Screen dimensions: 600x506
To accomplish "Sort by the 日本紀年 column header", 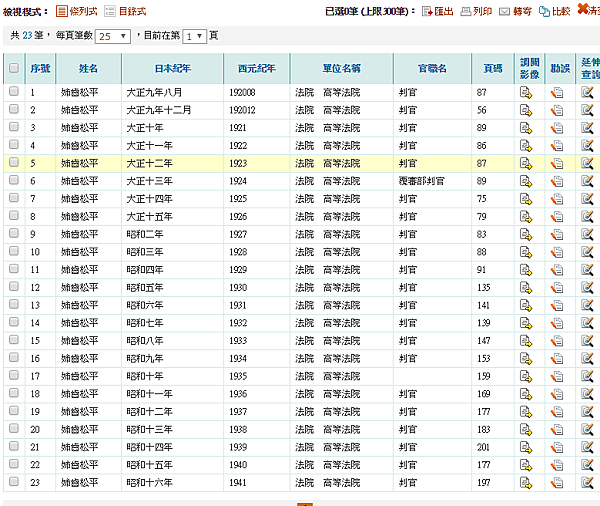I will pos(173,69).
